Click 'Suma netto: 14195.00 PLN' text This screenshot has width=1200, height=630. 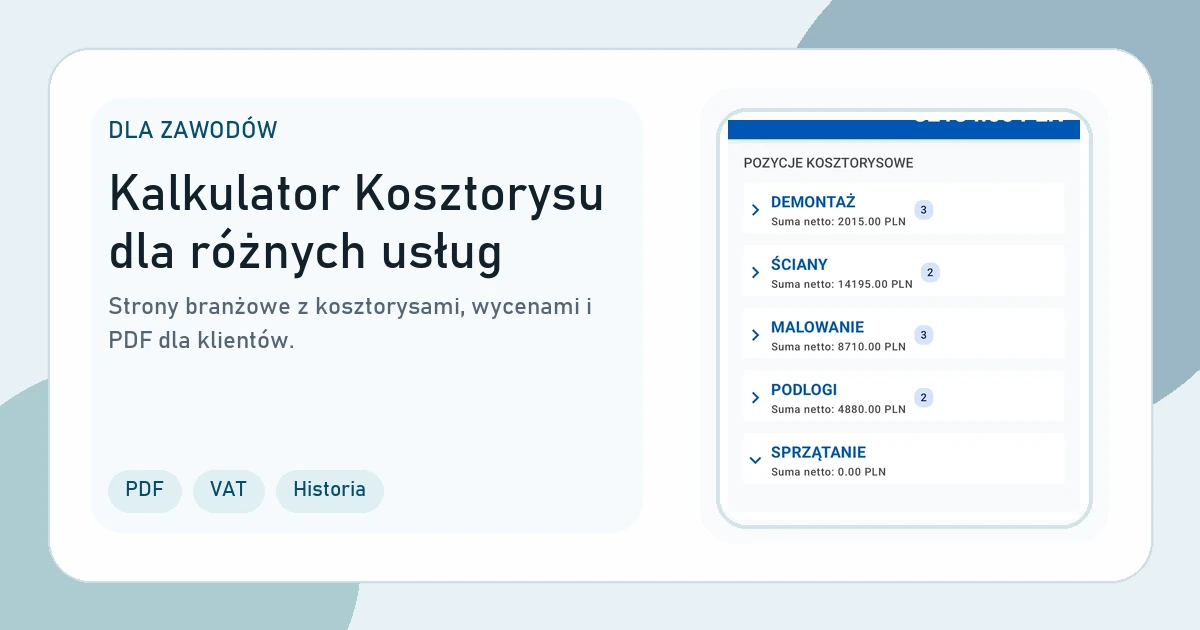coord(842,284)
